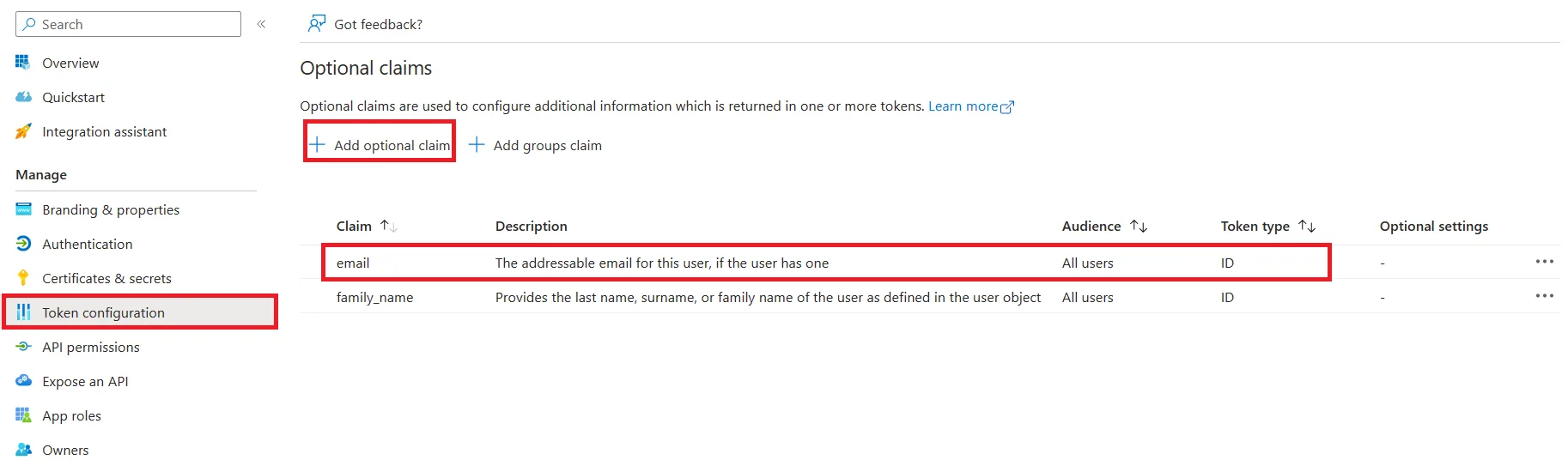Click the API permissions icon

point(23,347)
